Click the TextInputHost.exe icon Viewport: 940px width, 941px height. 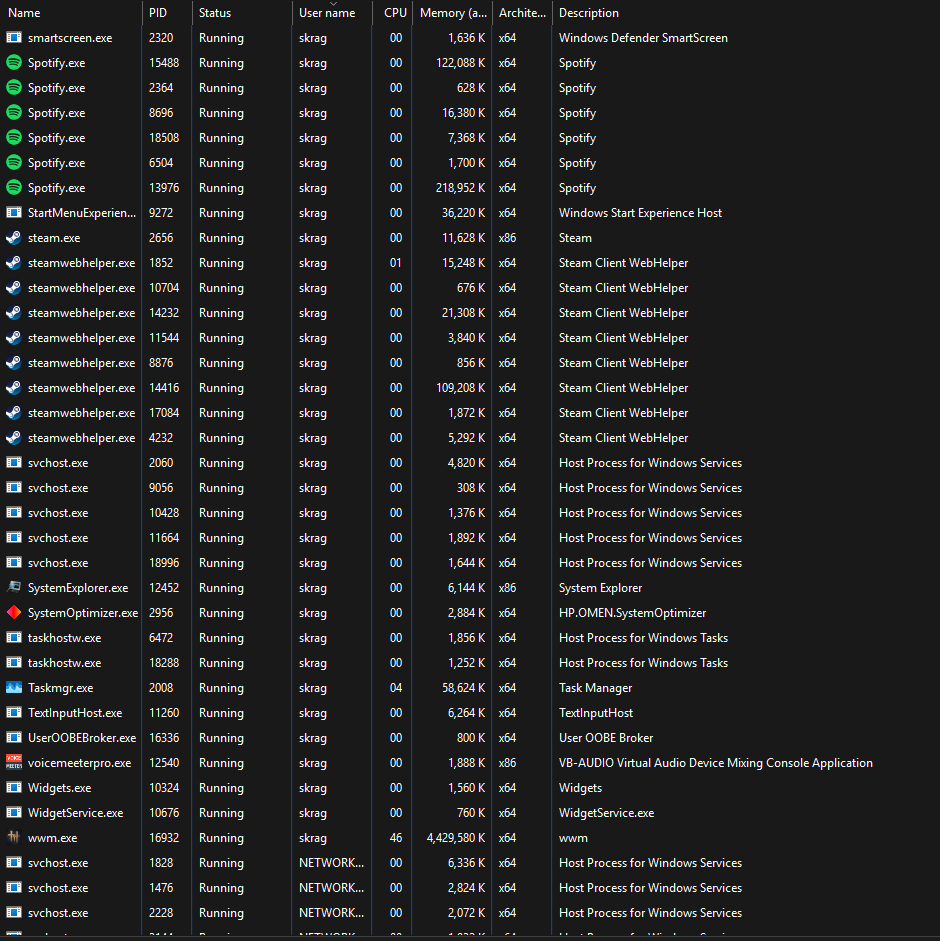pos(14,712)
